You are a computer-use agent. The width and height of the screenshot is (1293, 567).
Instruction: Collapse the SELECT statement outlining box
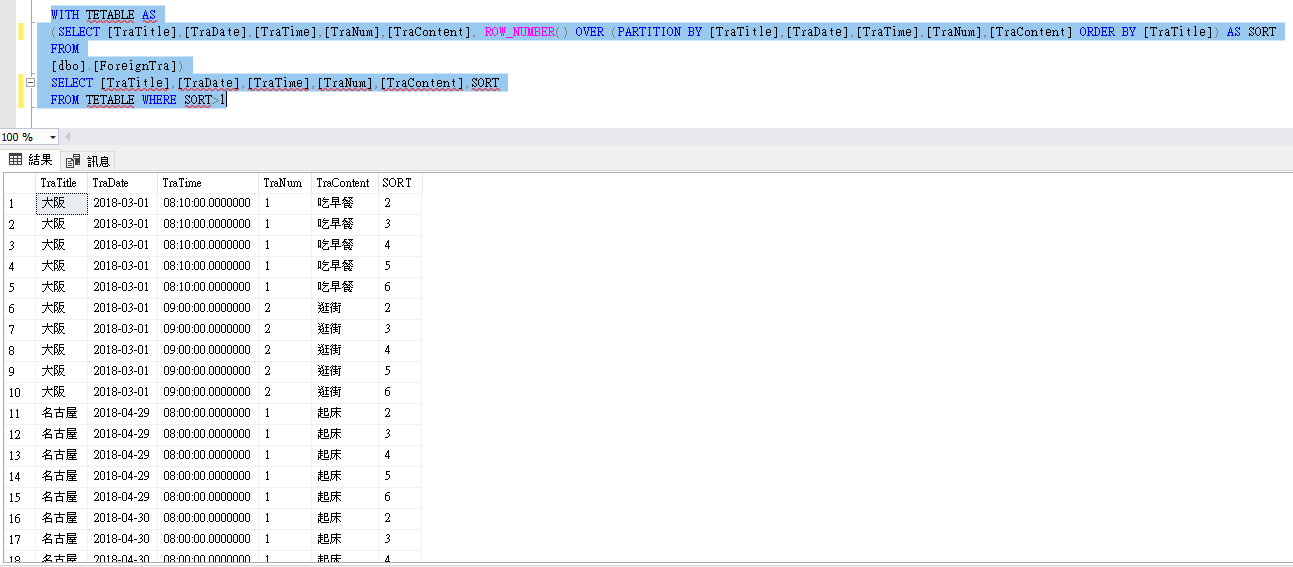[x=30, y=83]
